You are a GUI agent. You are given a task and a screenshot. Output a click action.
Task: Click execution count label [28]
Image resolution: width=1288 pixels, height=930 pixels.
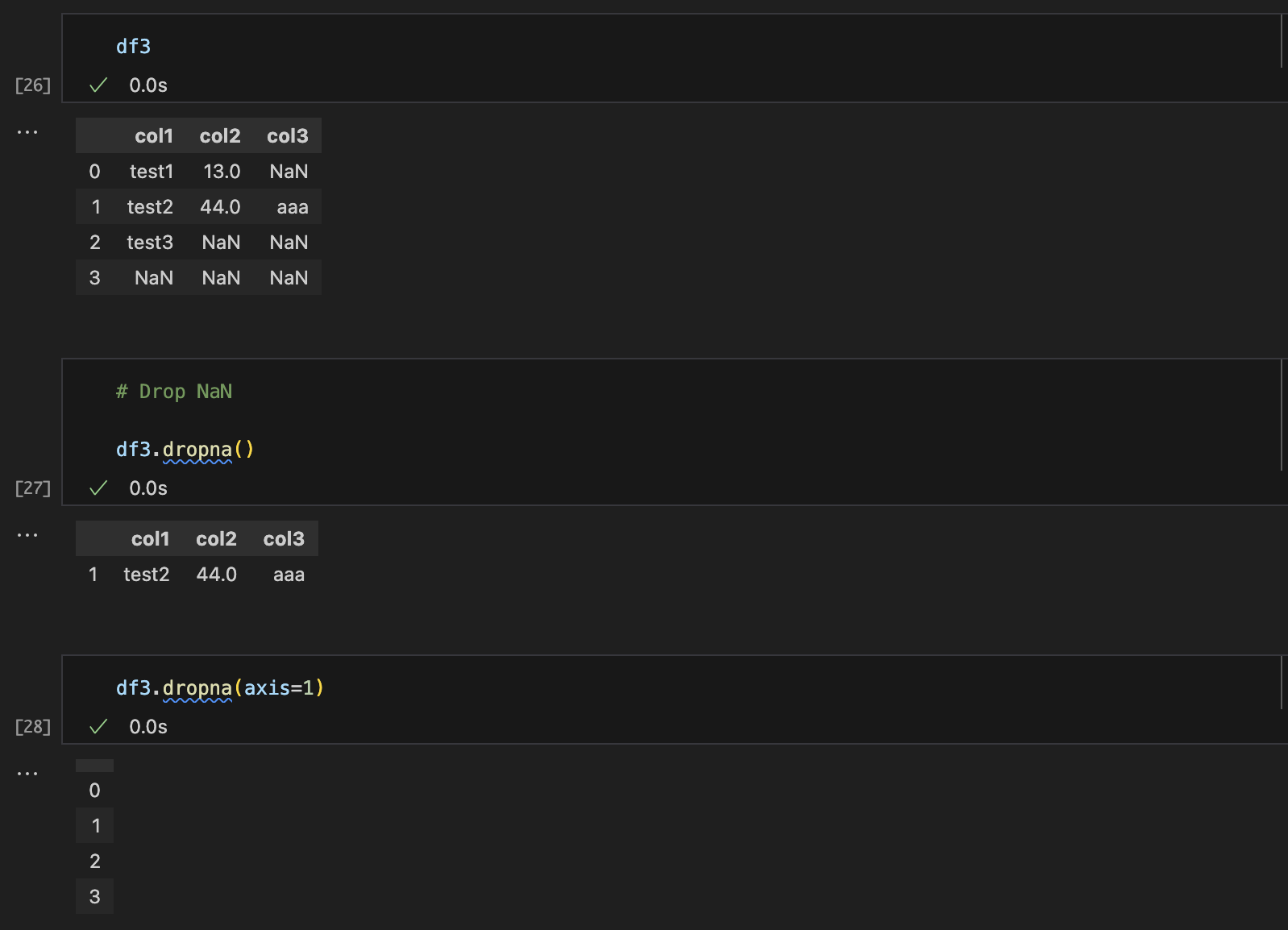point(33,727)
